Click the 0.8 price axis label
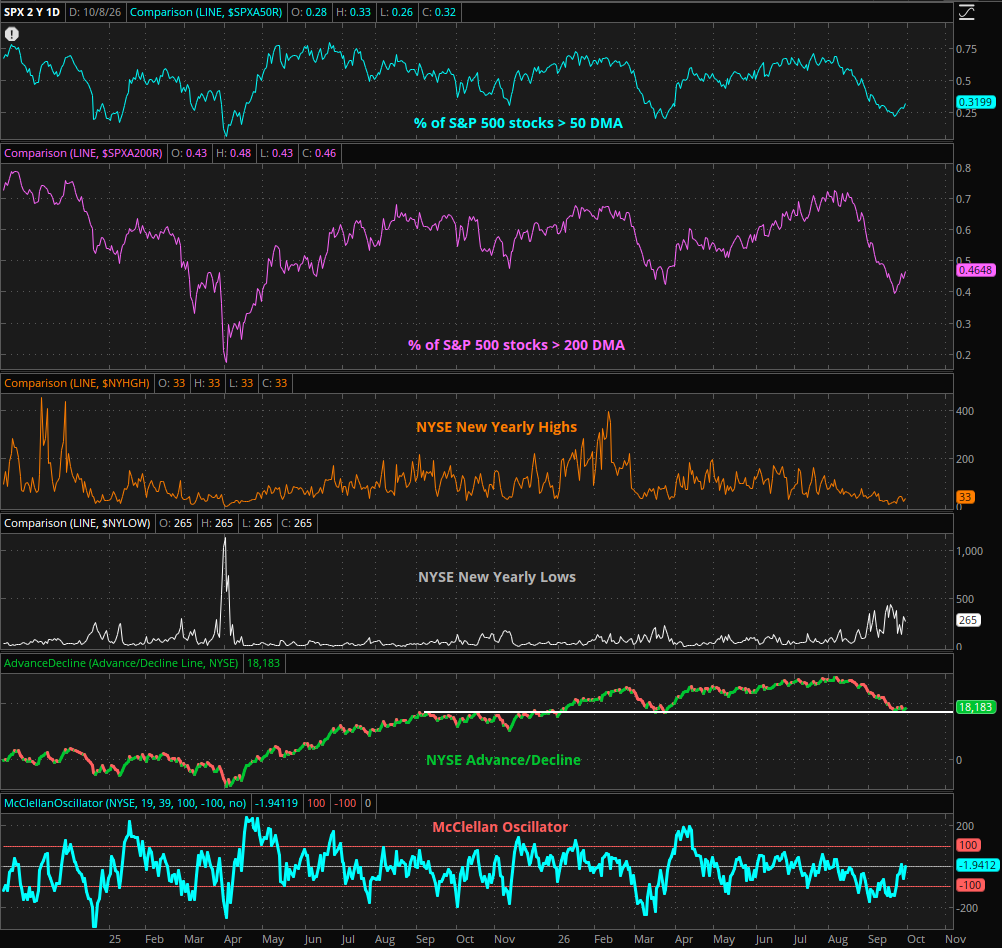Screen dimensions: 1002x948 [x=963, y=168]
